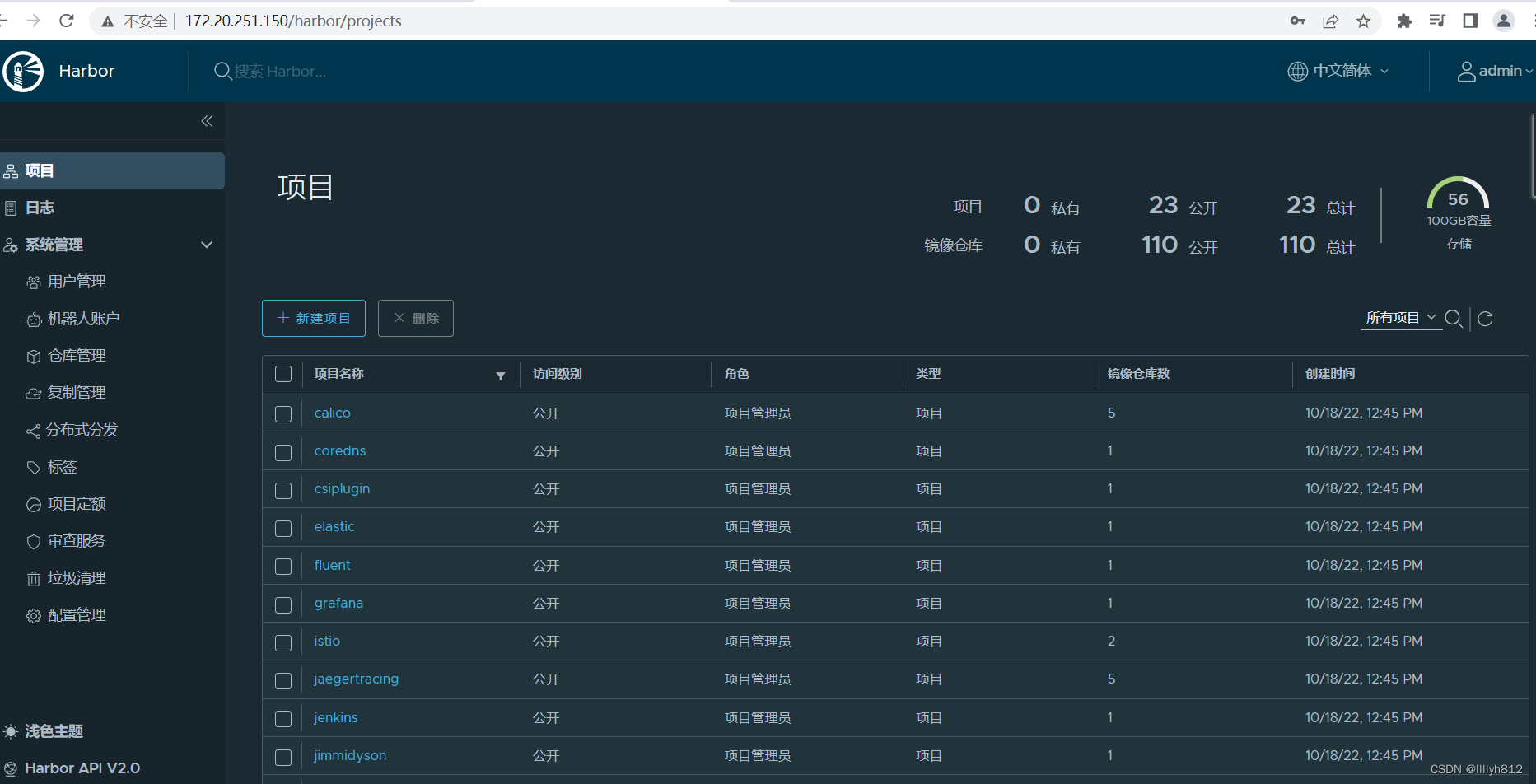
Task: Click the insecure site warning icon
Action: (x=107, y=21)
